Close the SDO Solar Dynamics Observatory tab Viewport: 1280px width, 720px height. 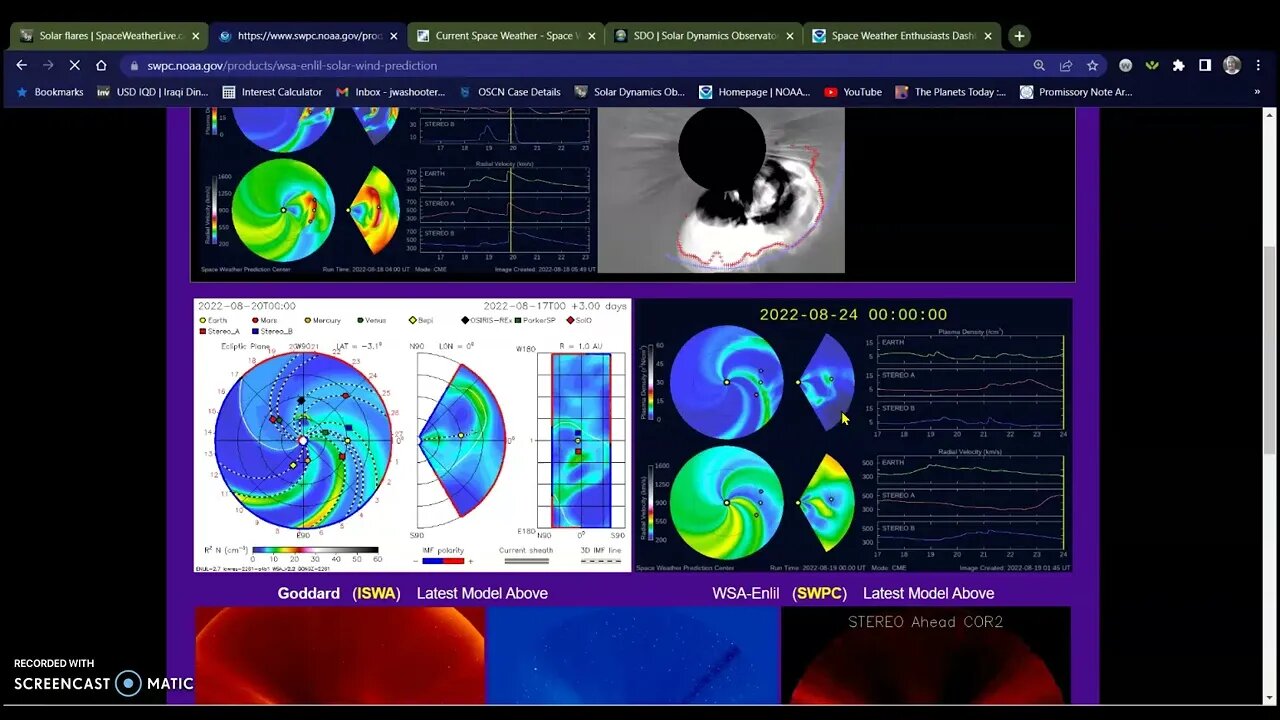pos(790,36)
